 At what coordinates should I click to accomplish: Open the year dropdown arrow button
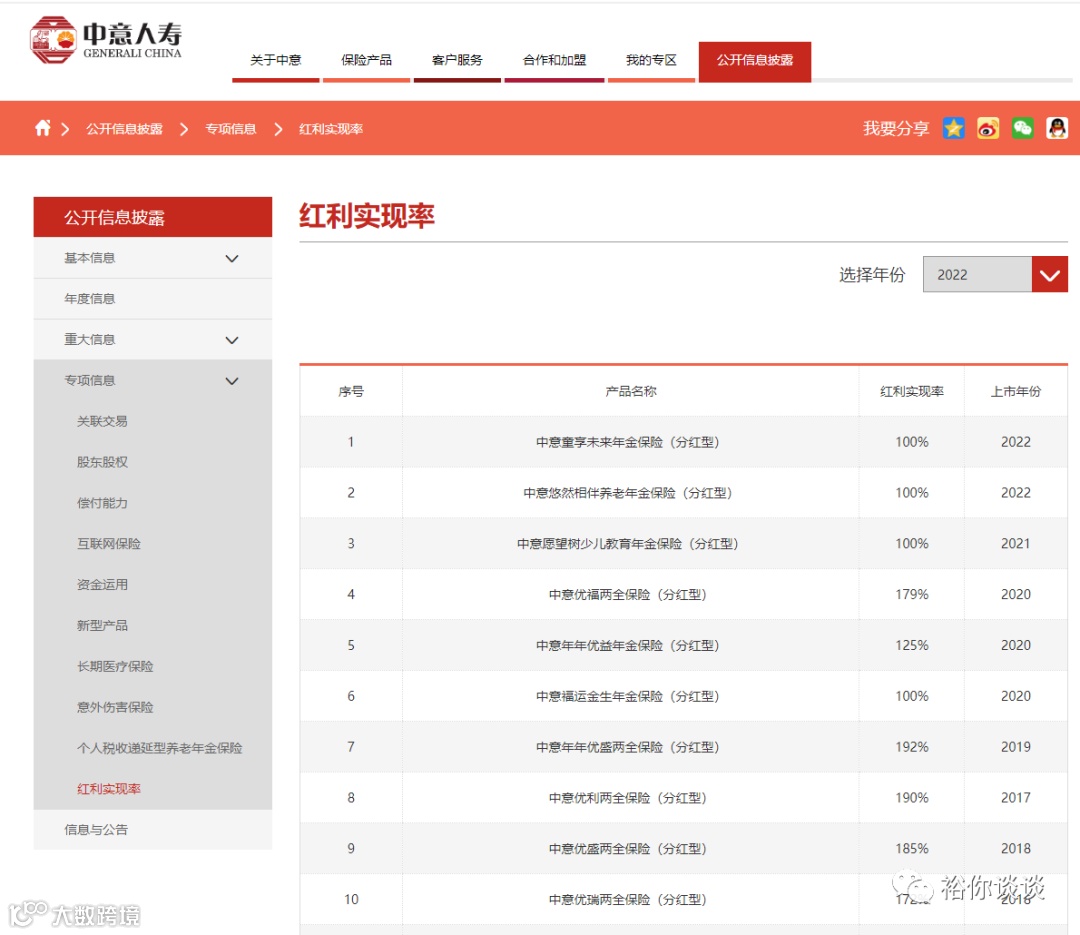click(x=1050, y=274)
